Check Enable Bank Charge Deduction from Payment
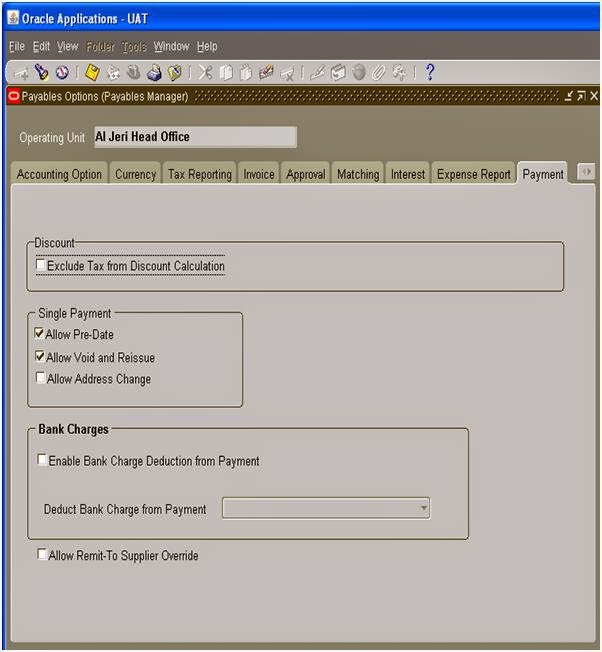This screenshot has height=652, width=602. (42, 459)
